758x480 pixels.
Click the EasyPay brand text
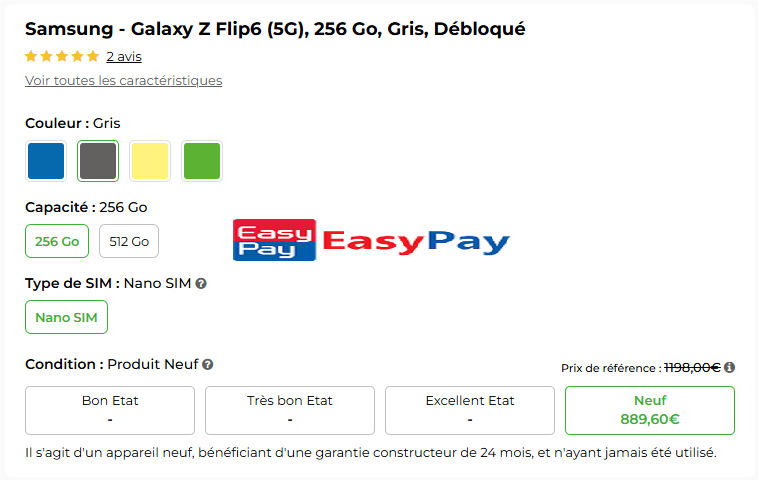(x=417, y=241)
